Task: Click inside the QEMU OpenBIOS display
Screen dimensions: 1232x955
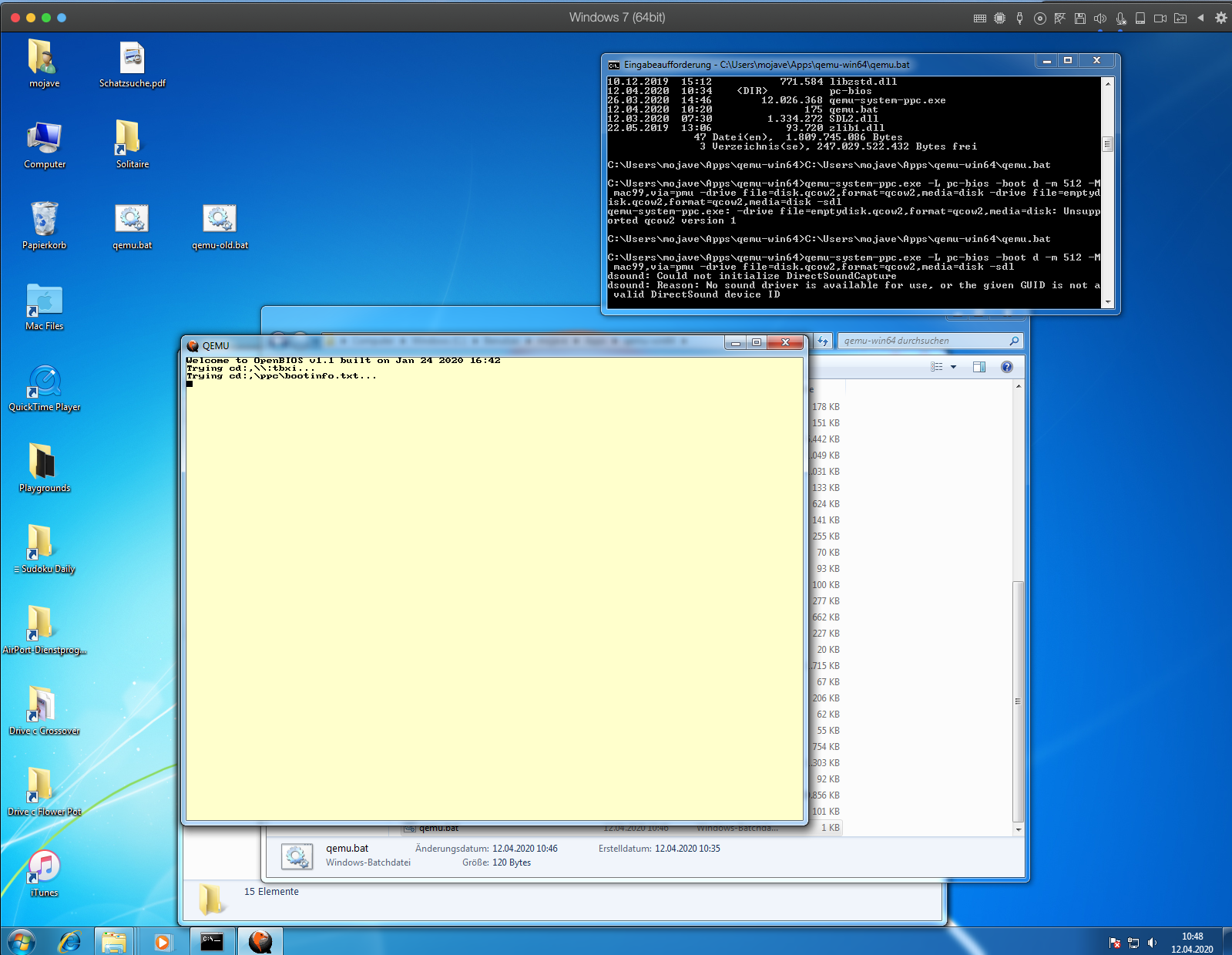Action: coord(494,588)
